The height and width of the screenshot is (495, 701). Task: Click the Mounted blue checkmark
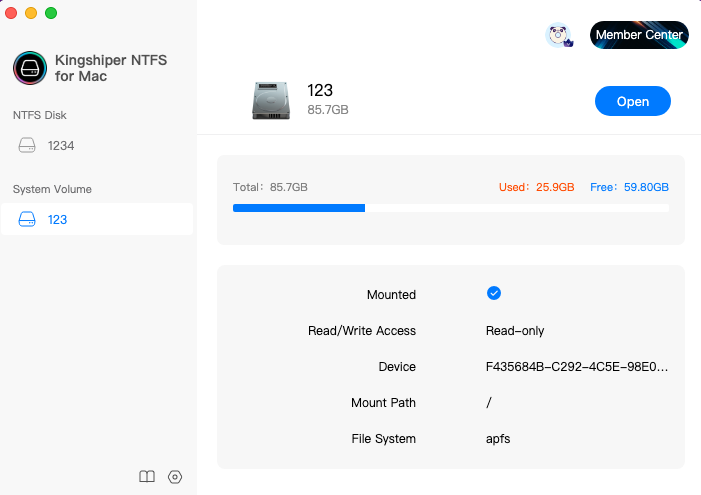click(494, 293)
